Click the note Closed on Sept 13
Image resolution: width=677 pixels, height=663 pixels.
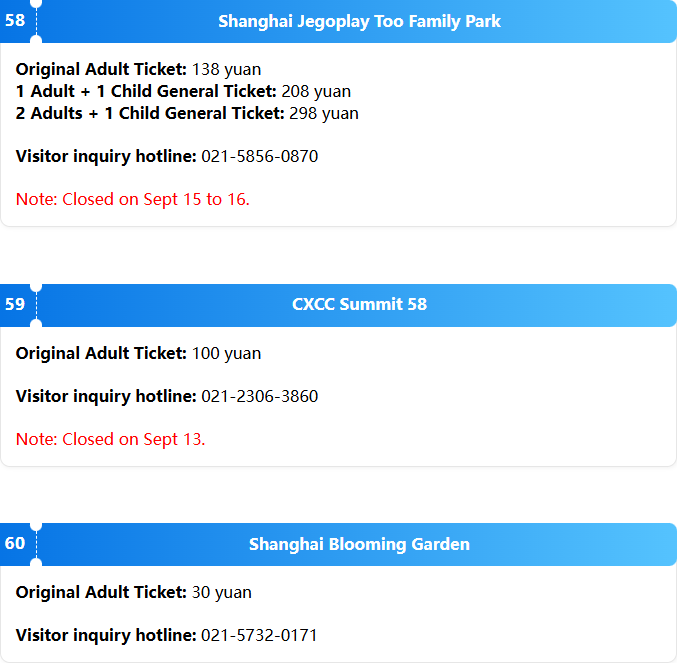point(111,439)
